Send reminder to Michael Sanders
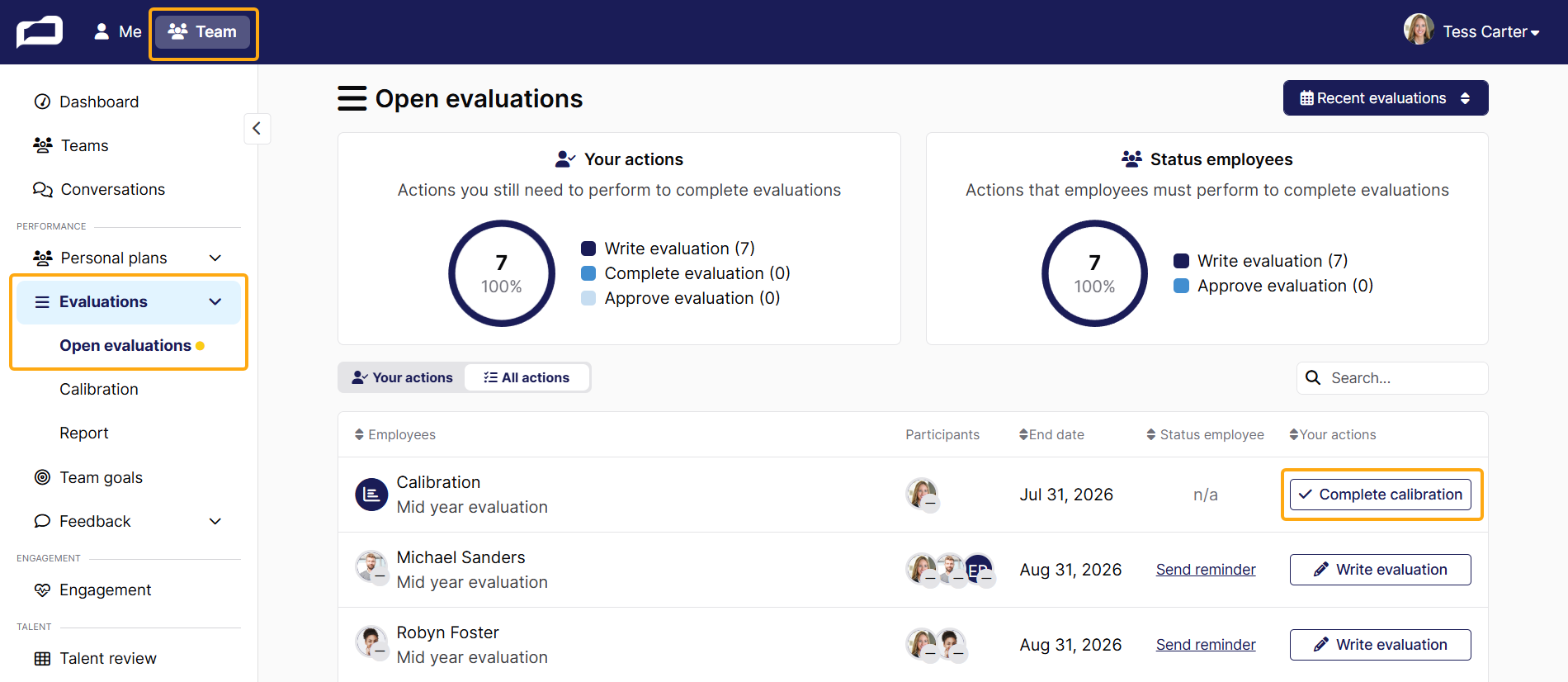 (1206, 570)
